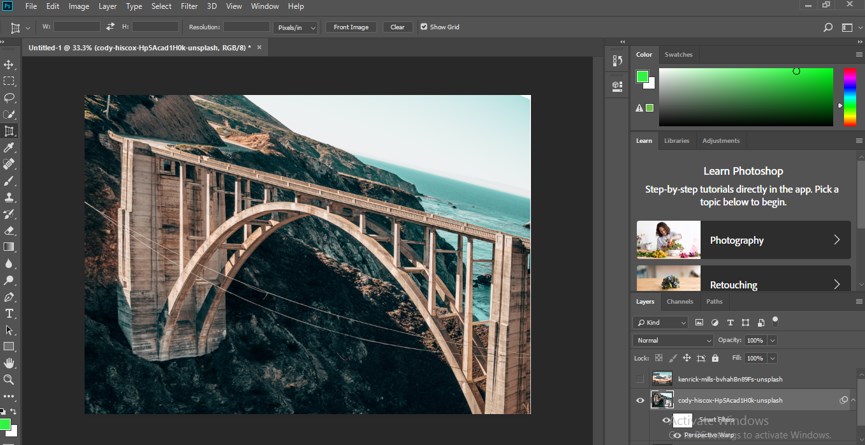
Task: Select the Lasso tool
Action: click(9, 98)
